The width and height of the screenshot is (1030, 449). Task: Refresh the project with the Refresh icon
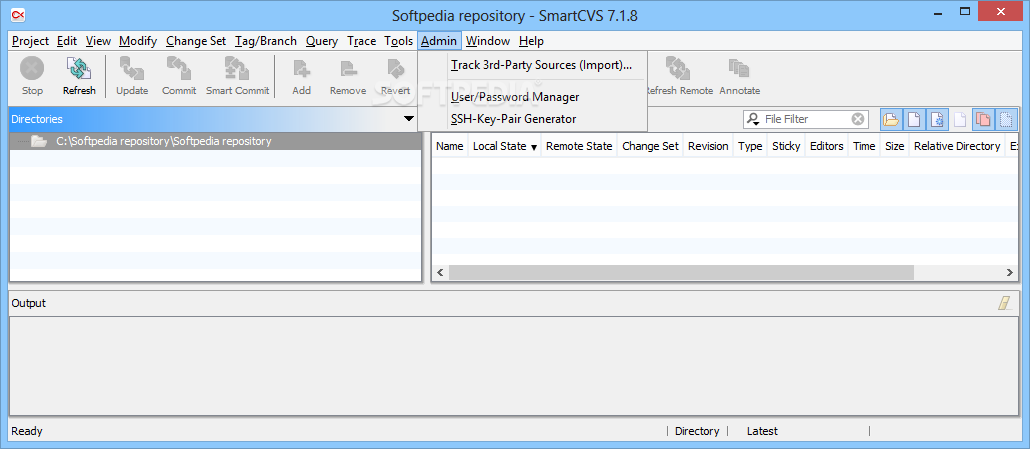coord(79,69)
